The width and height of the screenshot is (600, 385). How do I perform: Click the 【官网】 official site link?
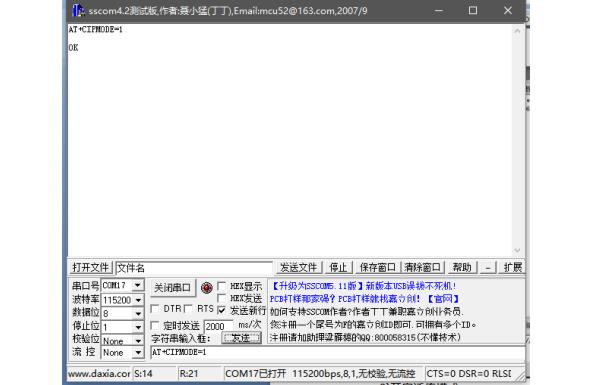[443, 299]
